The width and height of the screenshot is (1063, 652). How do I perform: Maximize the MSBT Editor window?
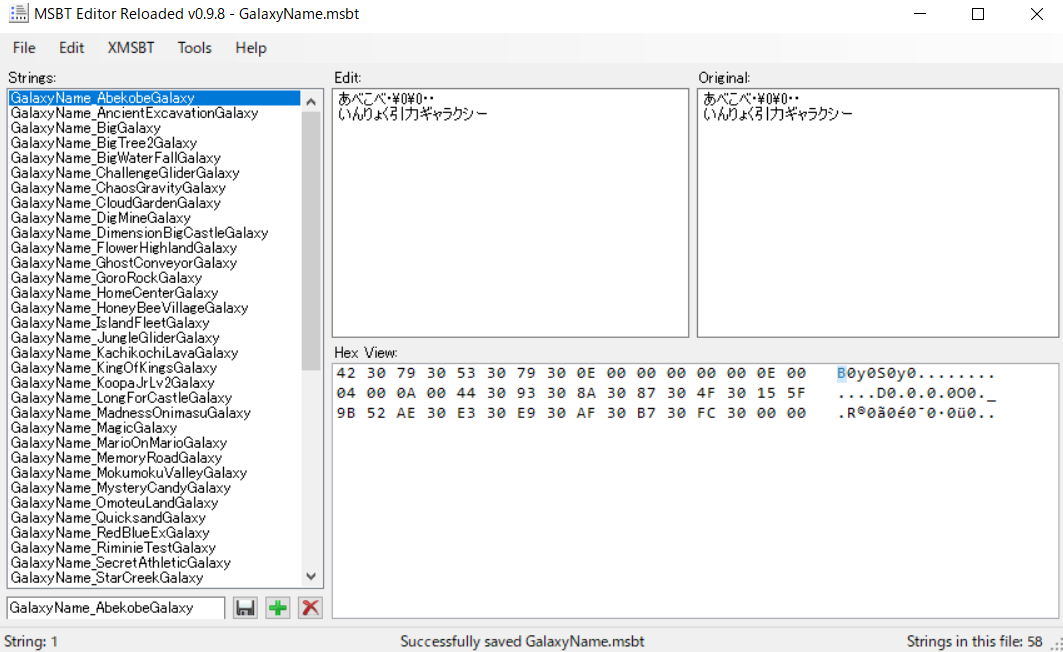(978, 14)
